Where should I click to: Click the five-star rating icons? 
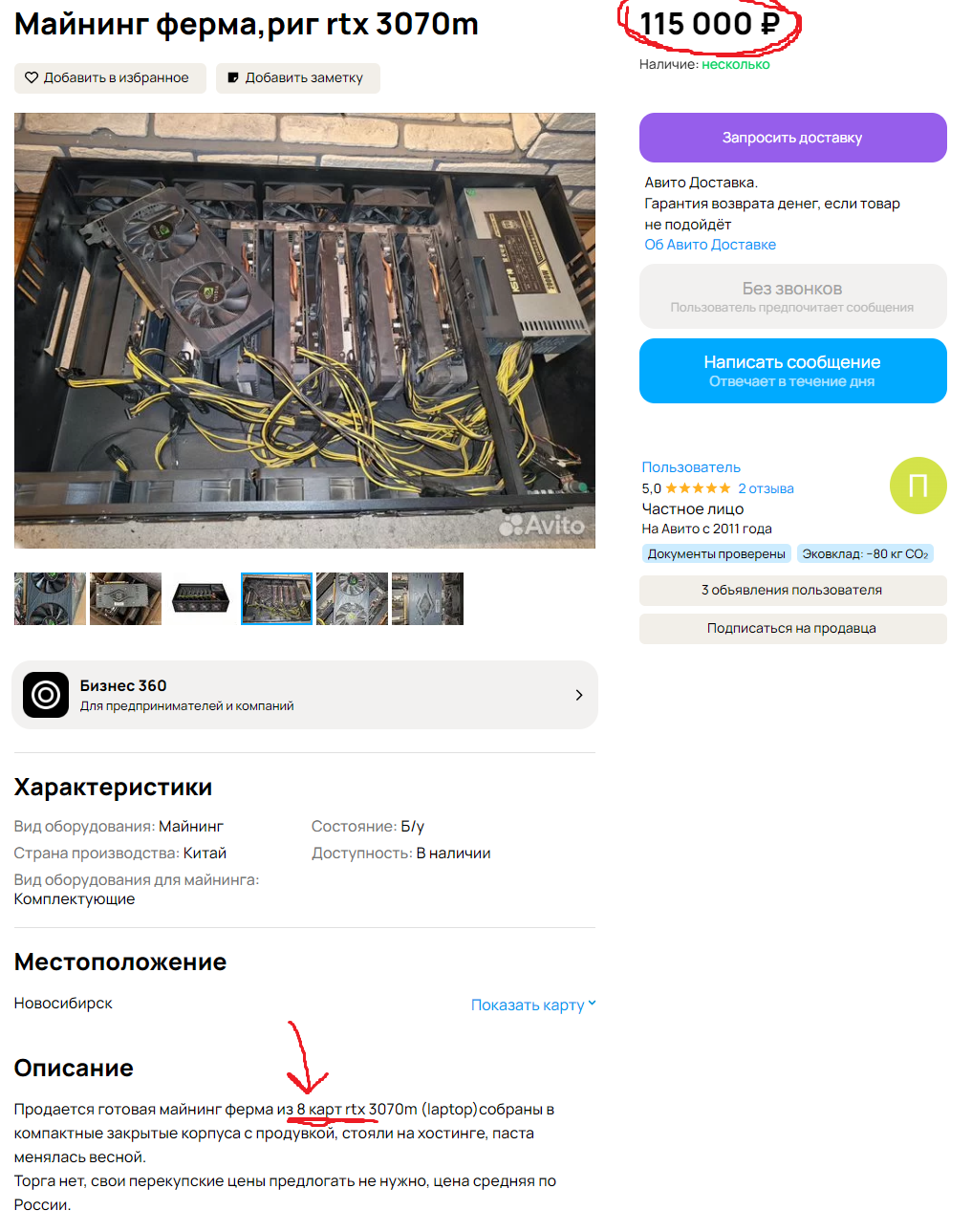point(698,488)
